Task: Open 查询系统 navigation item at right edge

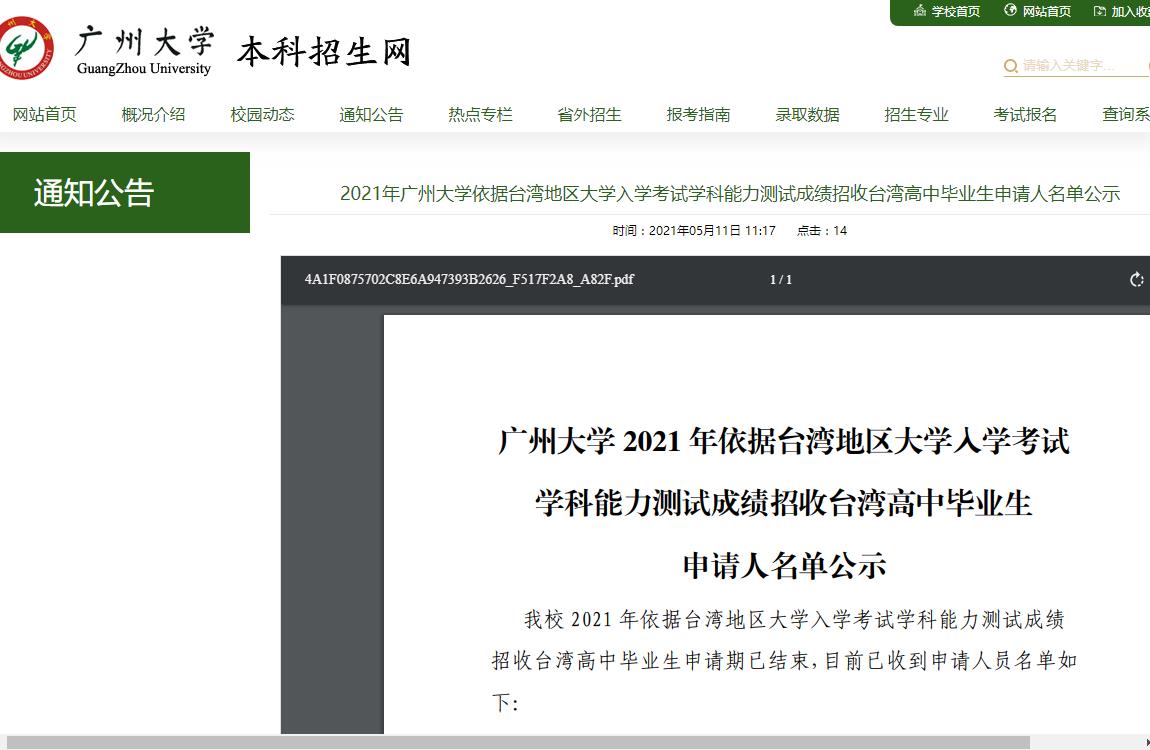Action: pos(1126,114)
